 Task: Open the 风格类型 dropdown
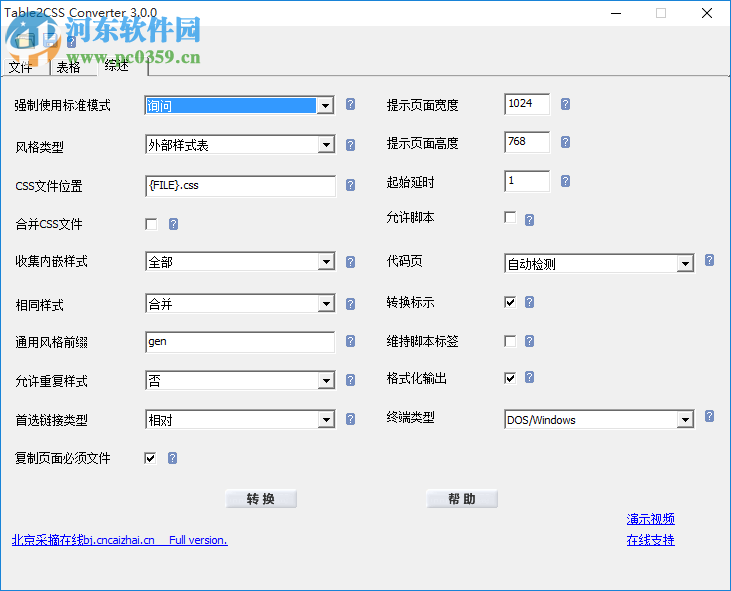(326, 145)
